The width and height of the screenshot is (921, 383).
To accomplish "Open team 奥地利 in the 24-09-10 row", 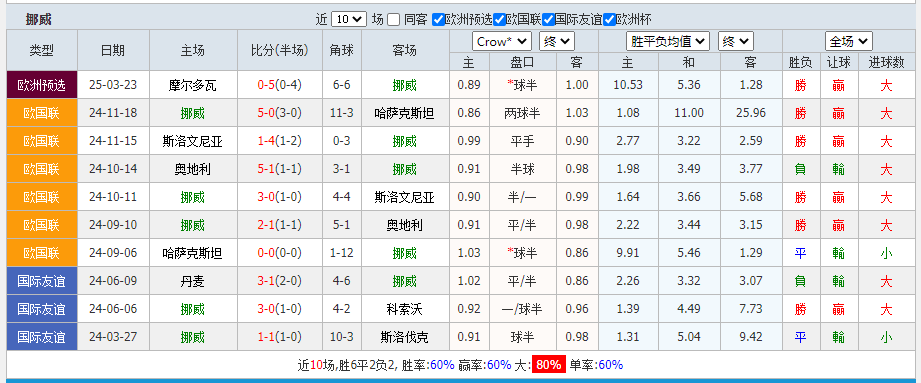I will coord(405,225).
